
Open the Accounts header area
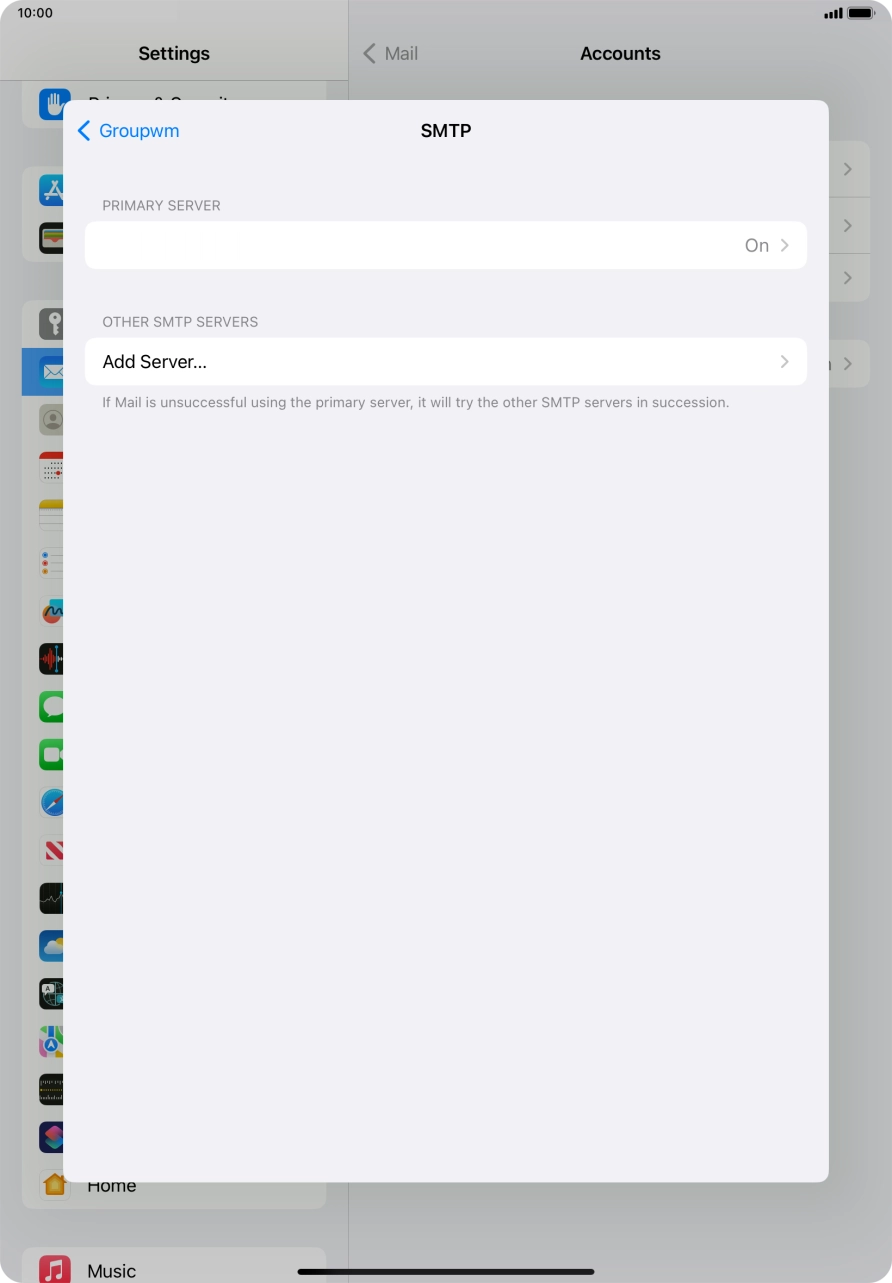tap(620, 53)
